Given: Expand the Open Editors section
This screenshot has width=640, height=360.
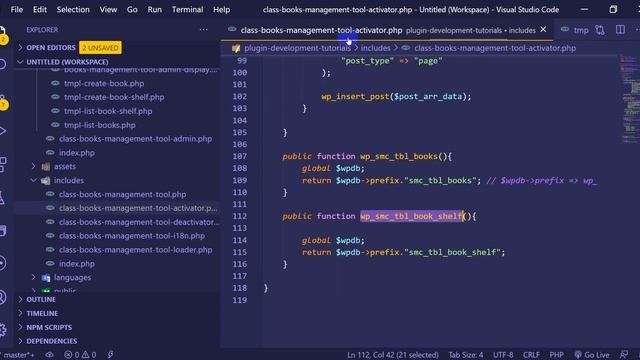Looking at the screenshot, I should pyautogui.click(x=51, y=48).
